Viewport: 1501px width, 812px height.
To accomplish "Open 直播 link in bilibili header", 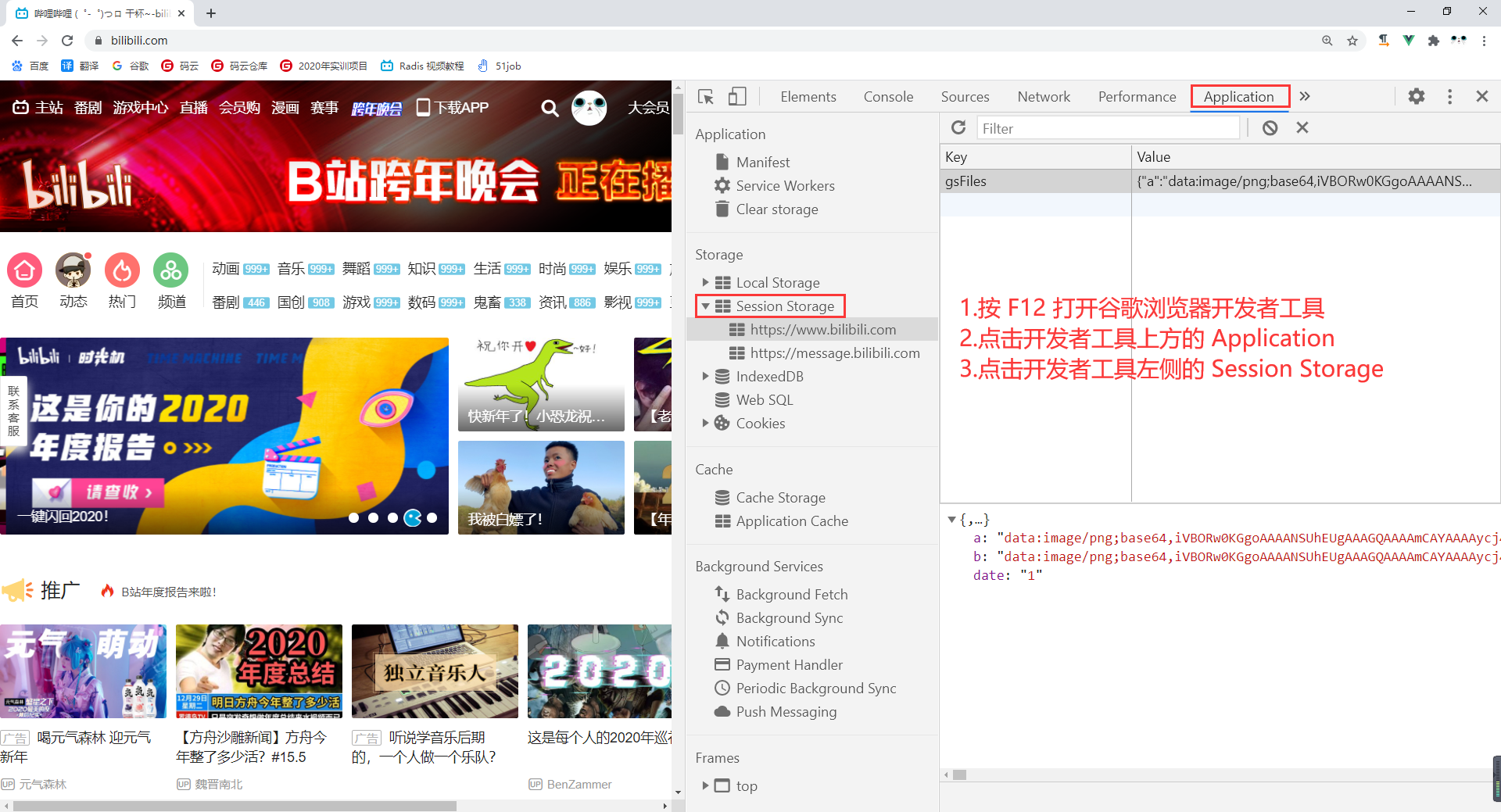I will point(193,107).
